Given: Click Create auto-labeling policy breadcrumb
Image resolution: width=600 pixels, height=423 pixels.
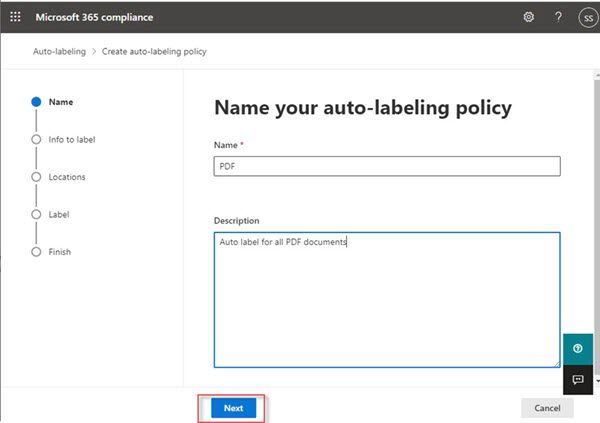Looking at the screenshot, I should [154, 51].
